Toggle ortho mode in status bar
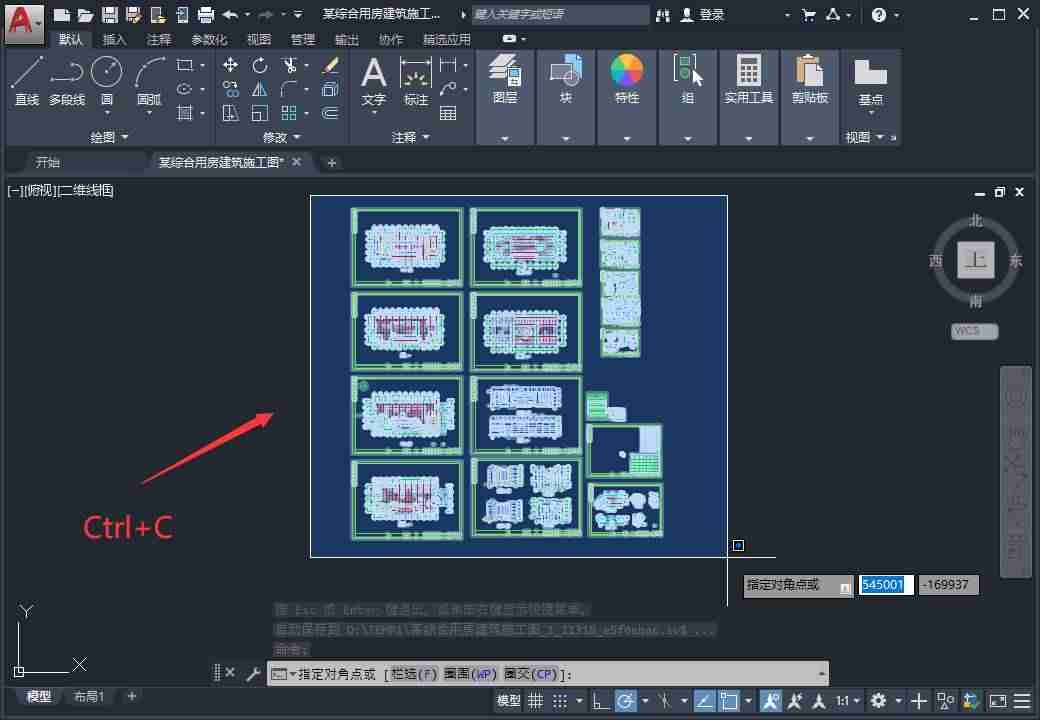The height and width of the screenshot is (720, 1040). 600,701
